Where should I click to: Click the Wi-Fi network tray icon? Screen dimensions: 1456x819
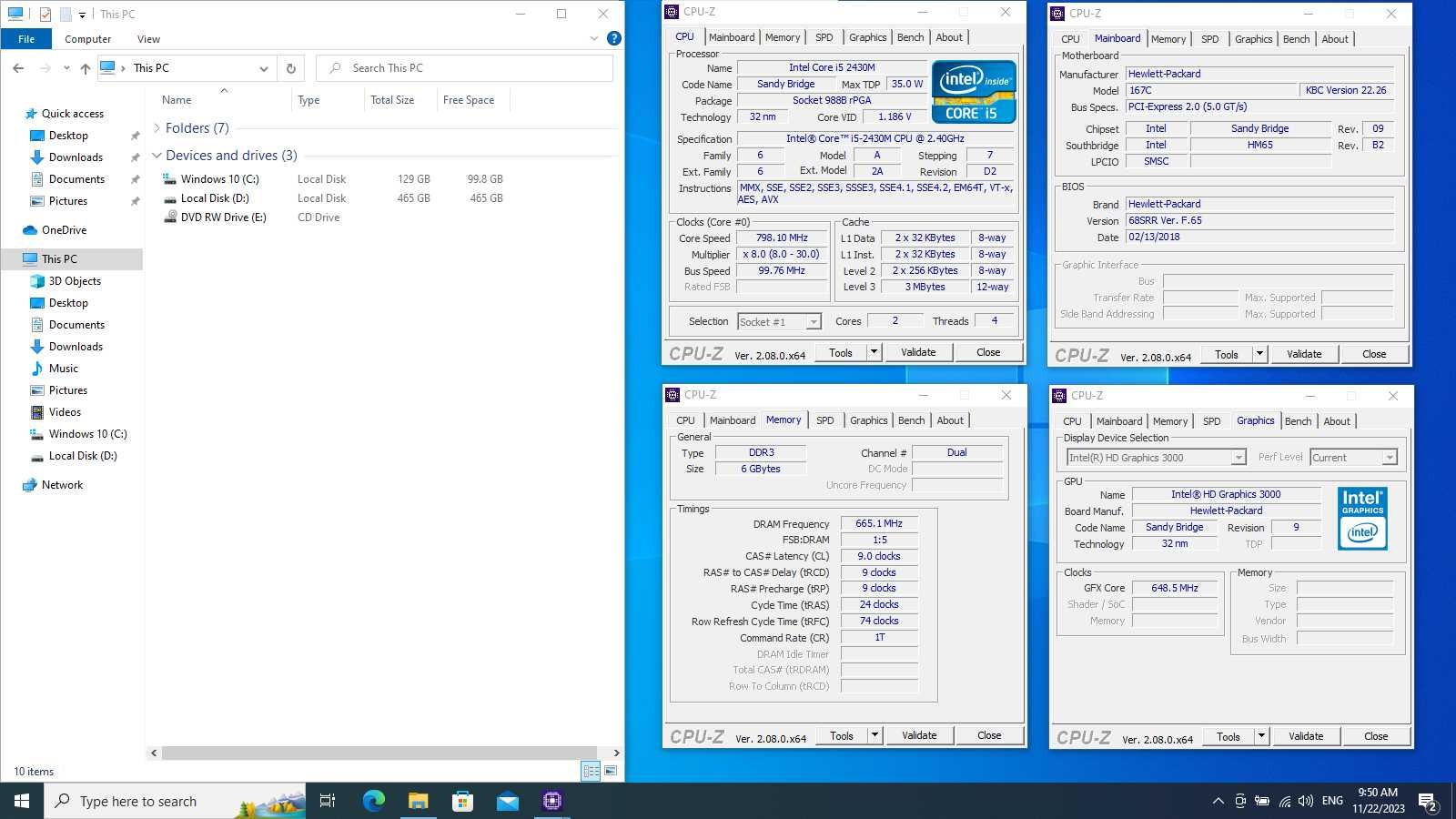(x=1284, y=801)
